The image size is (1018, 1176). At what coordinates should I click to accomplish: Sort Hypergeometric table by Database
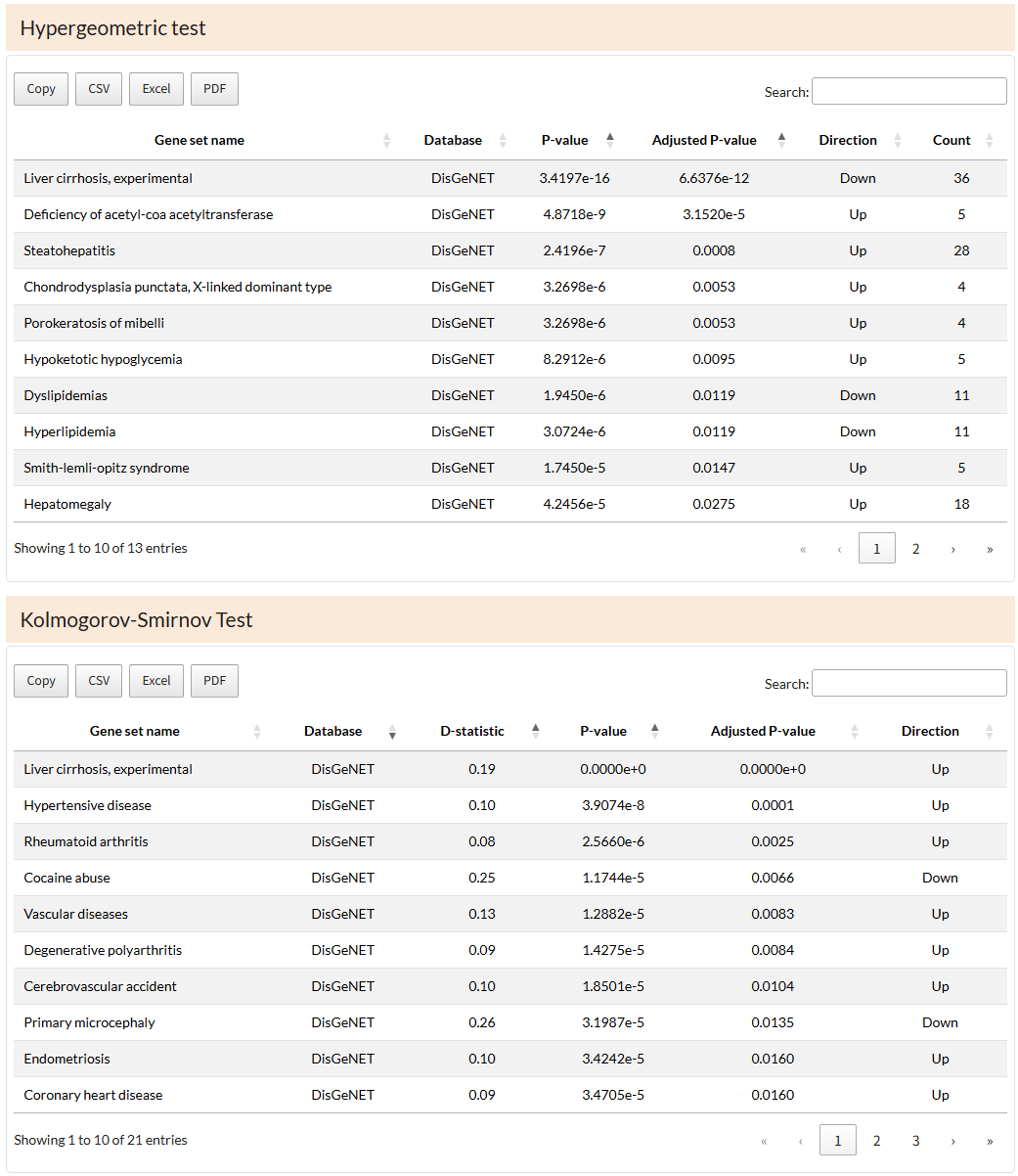457,140
